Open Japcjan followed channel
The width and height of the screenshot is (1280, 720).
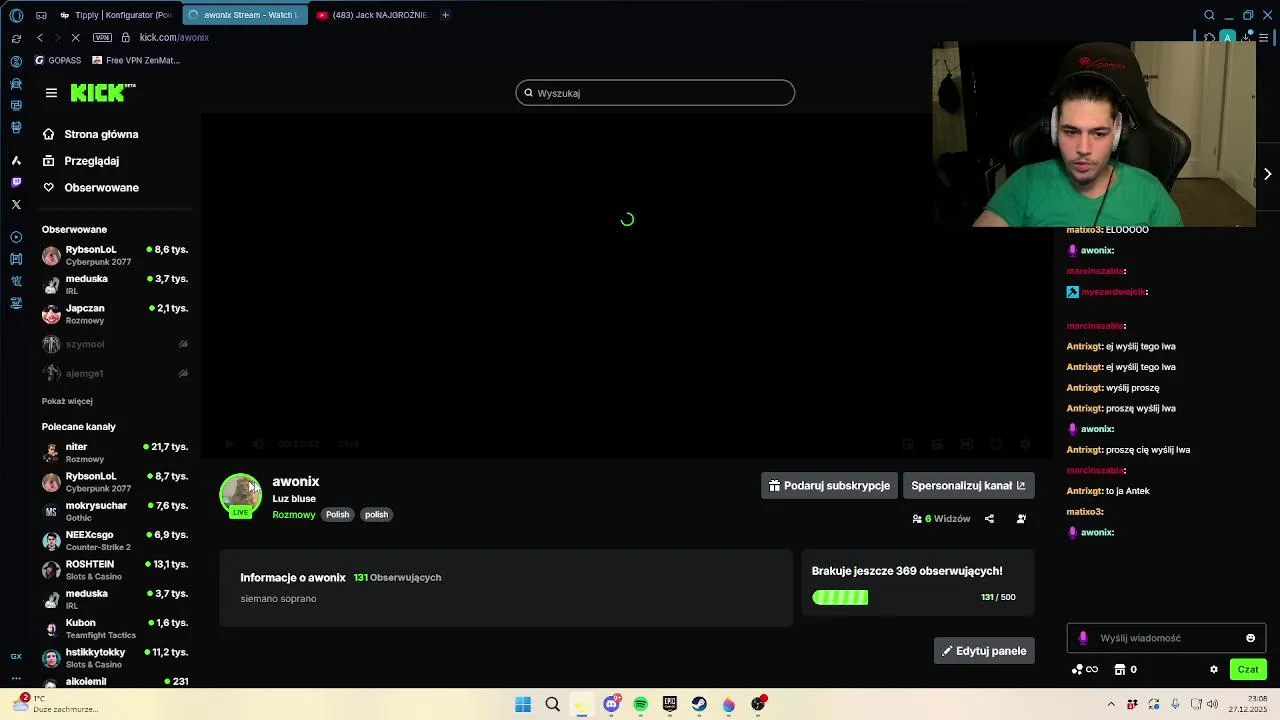115,314
